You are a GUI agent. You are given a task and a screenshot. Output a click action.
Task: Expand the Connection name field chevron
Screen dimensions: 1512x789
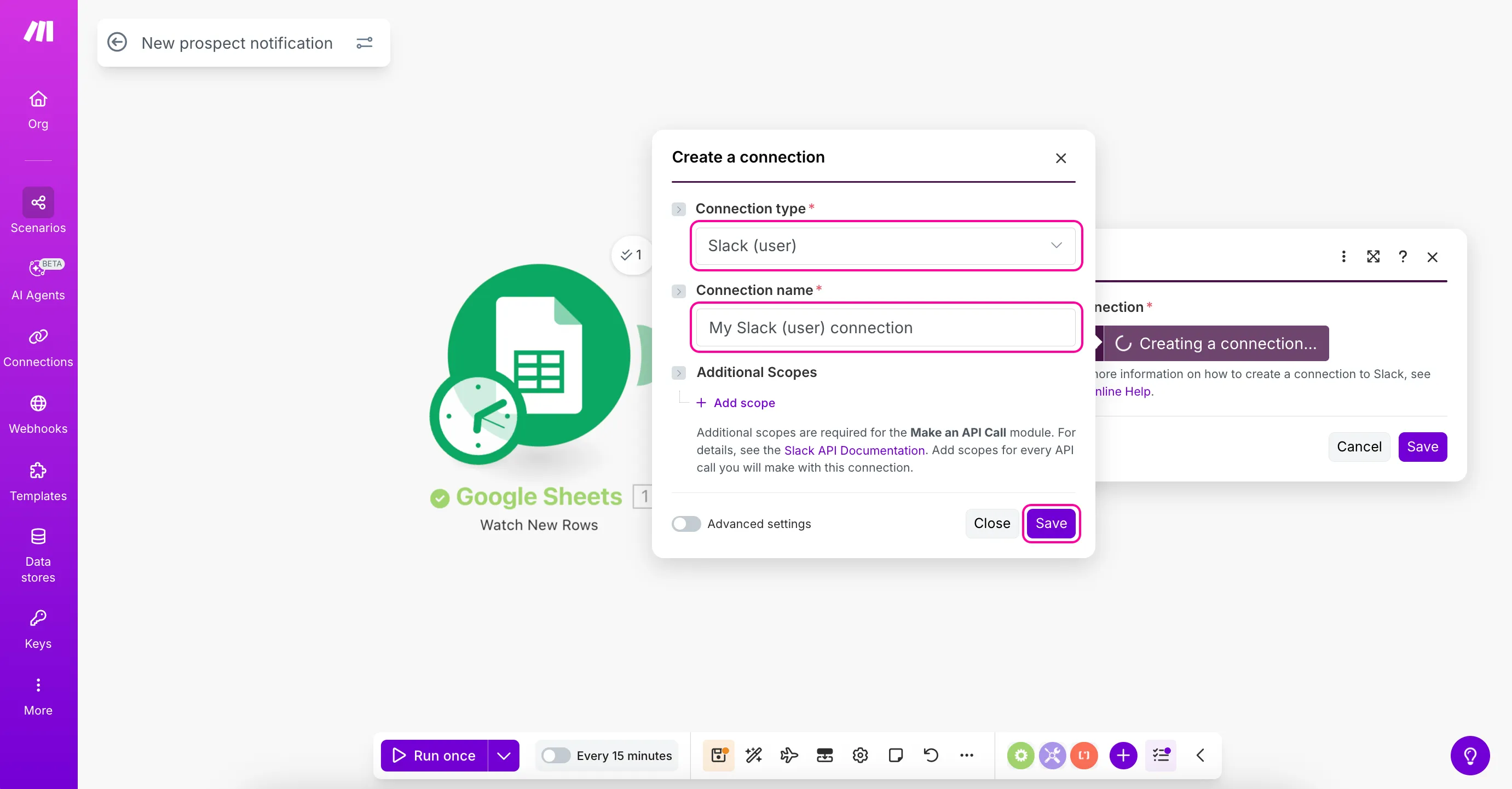(x=678, y=292)
